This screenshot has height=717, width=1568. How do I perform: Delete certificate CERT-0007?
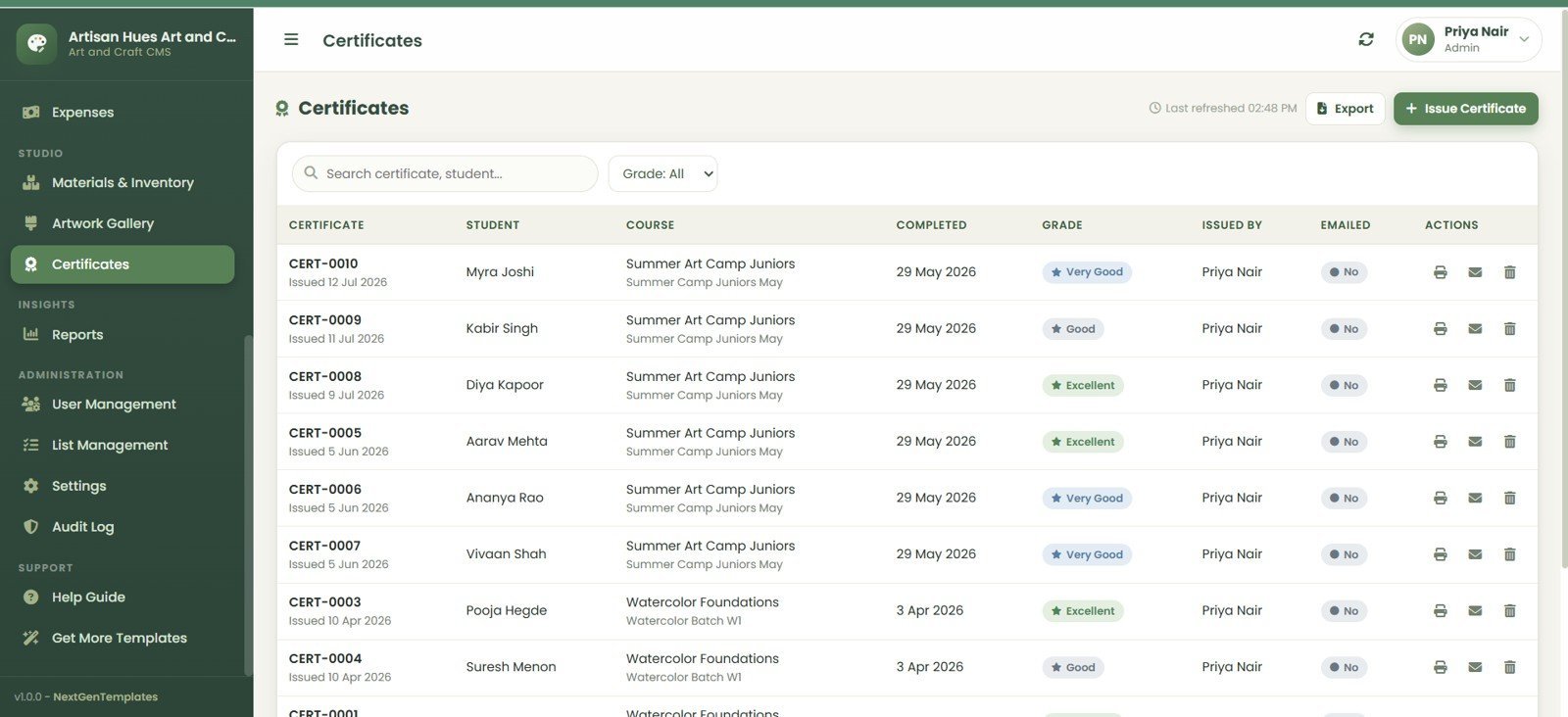pos(1509,554)
